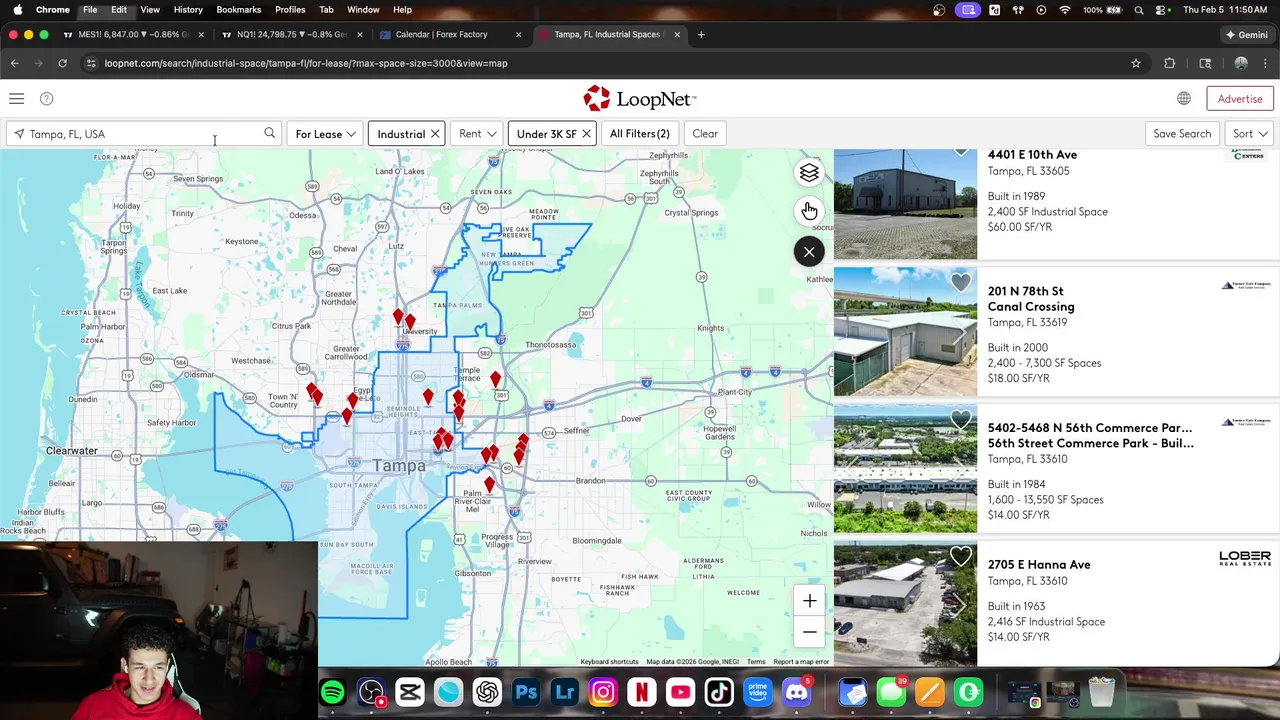
Task: Close the Tampa, FL Industrial Spaces tab
Action: click(x=677, y=34)
